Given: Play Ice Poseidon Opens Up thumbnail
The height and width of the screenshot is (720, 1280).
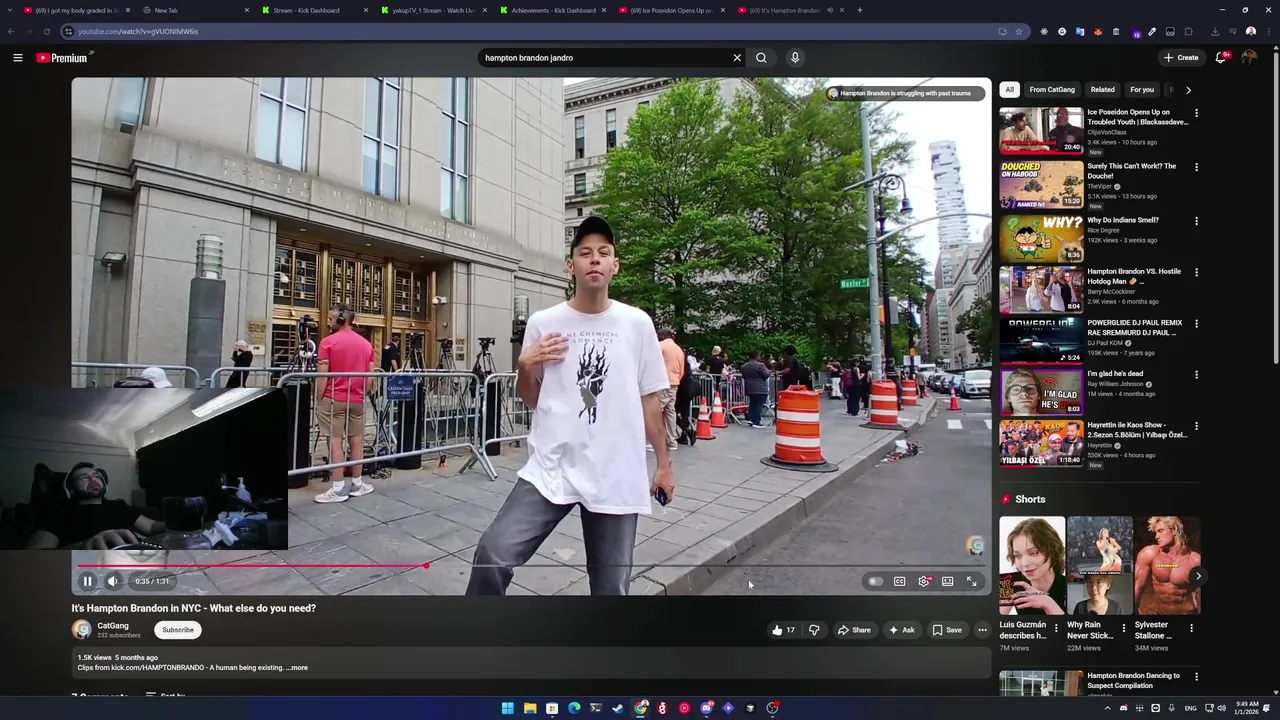Looking at the screenshot, I should pyautogui.click(x=1041, y=130).
